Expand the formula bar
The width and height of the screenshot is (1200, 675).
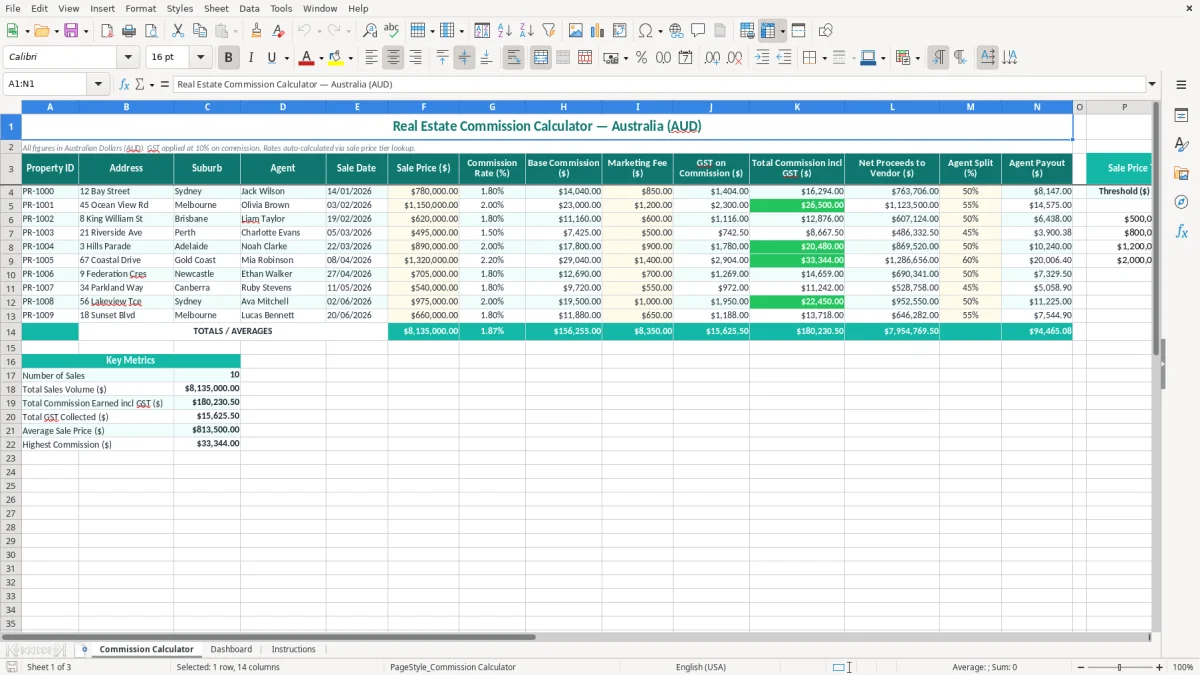pos(1152,84)
